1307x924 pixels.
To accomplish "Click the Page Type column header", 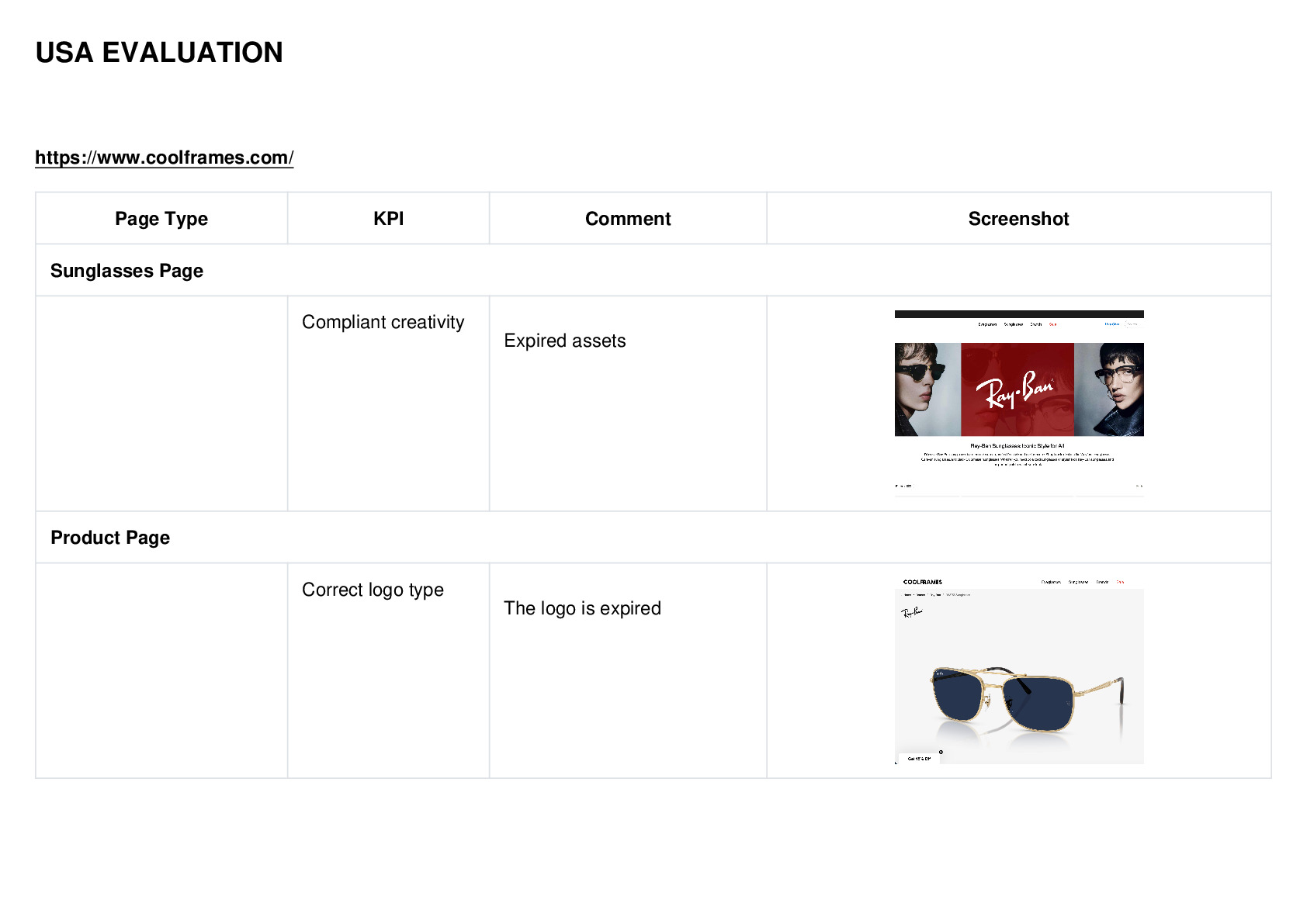I will (161, 219).
